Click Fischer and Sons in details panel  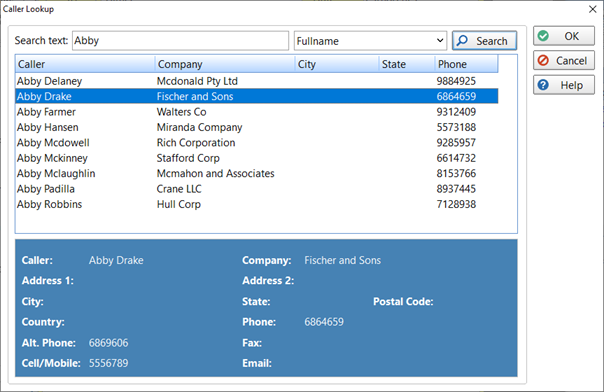point(342,260)
